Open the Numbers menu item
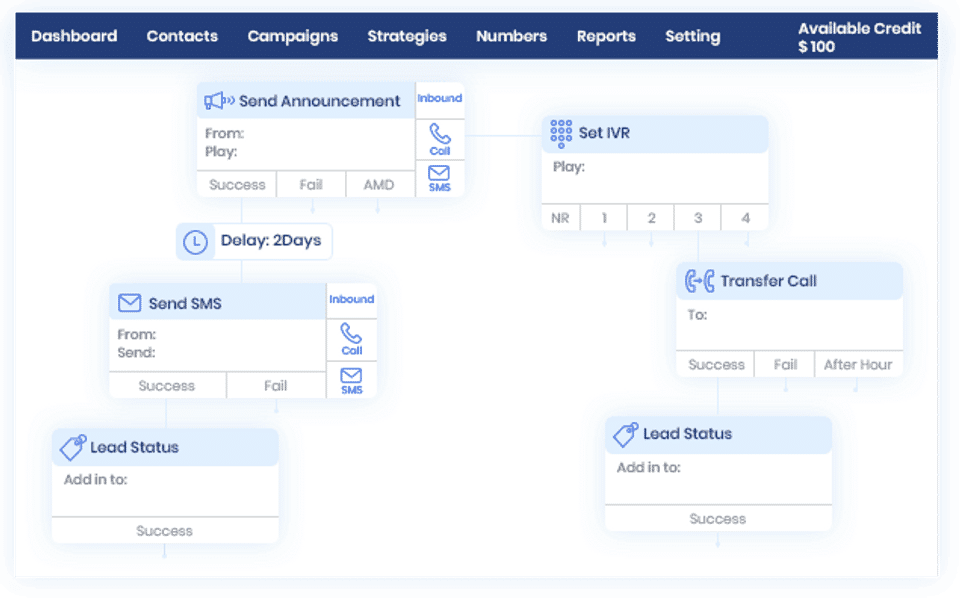Image resolution: width=960 pixels, height=612 pixels. 511,36
